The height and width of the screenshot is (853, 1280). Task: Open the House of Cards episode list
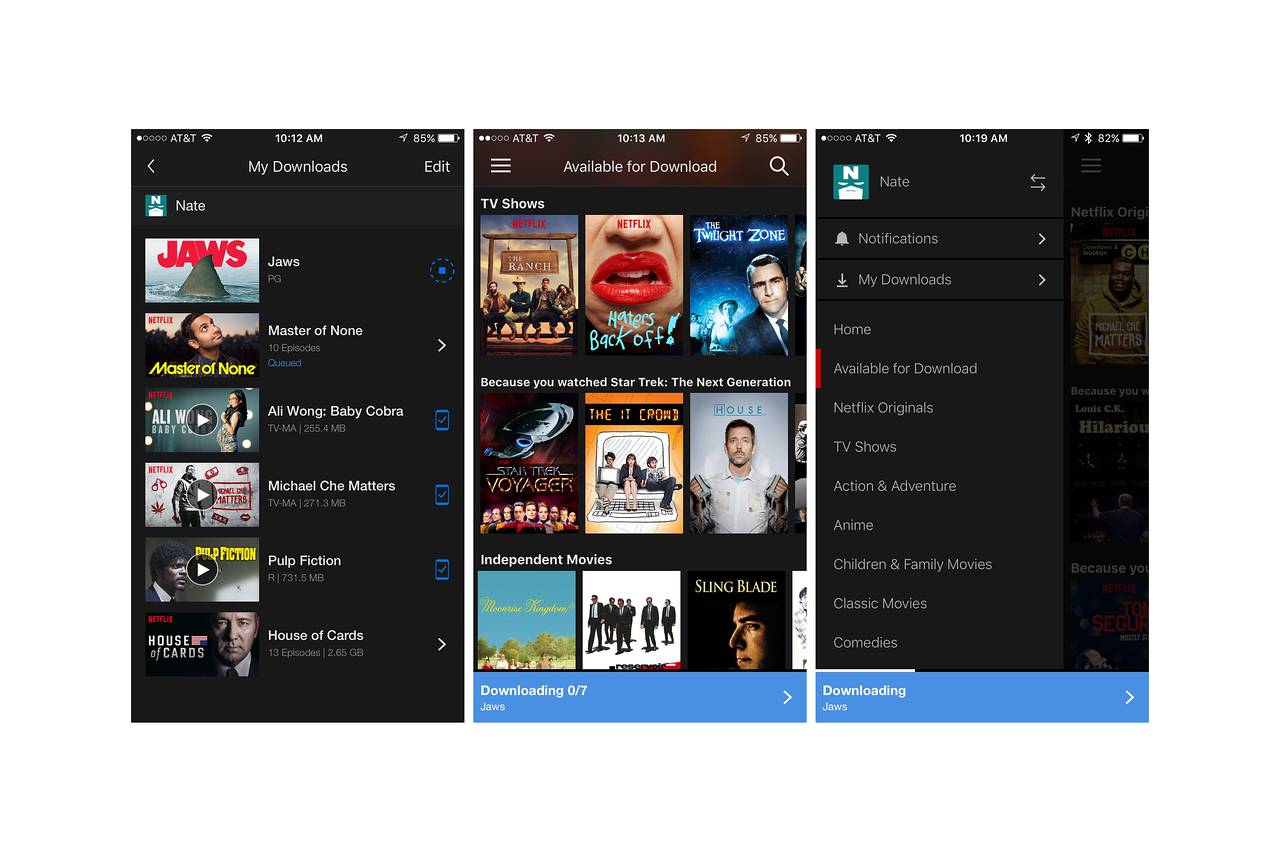coord(442,644)
